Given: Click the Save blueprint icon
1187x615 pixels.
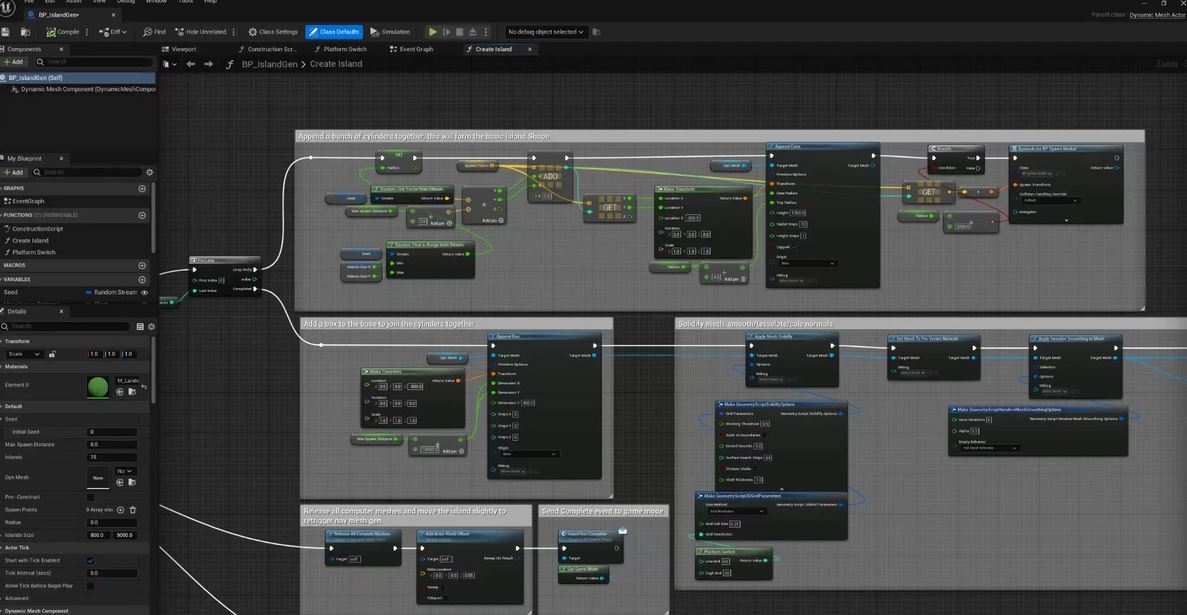Looking at the screenshot, I should point(7,32).
